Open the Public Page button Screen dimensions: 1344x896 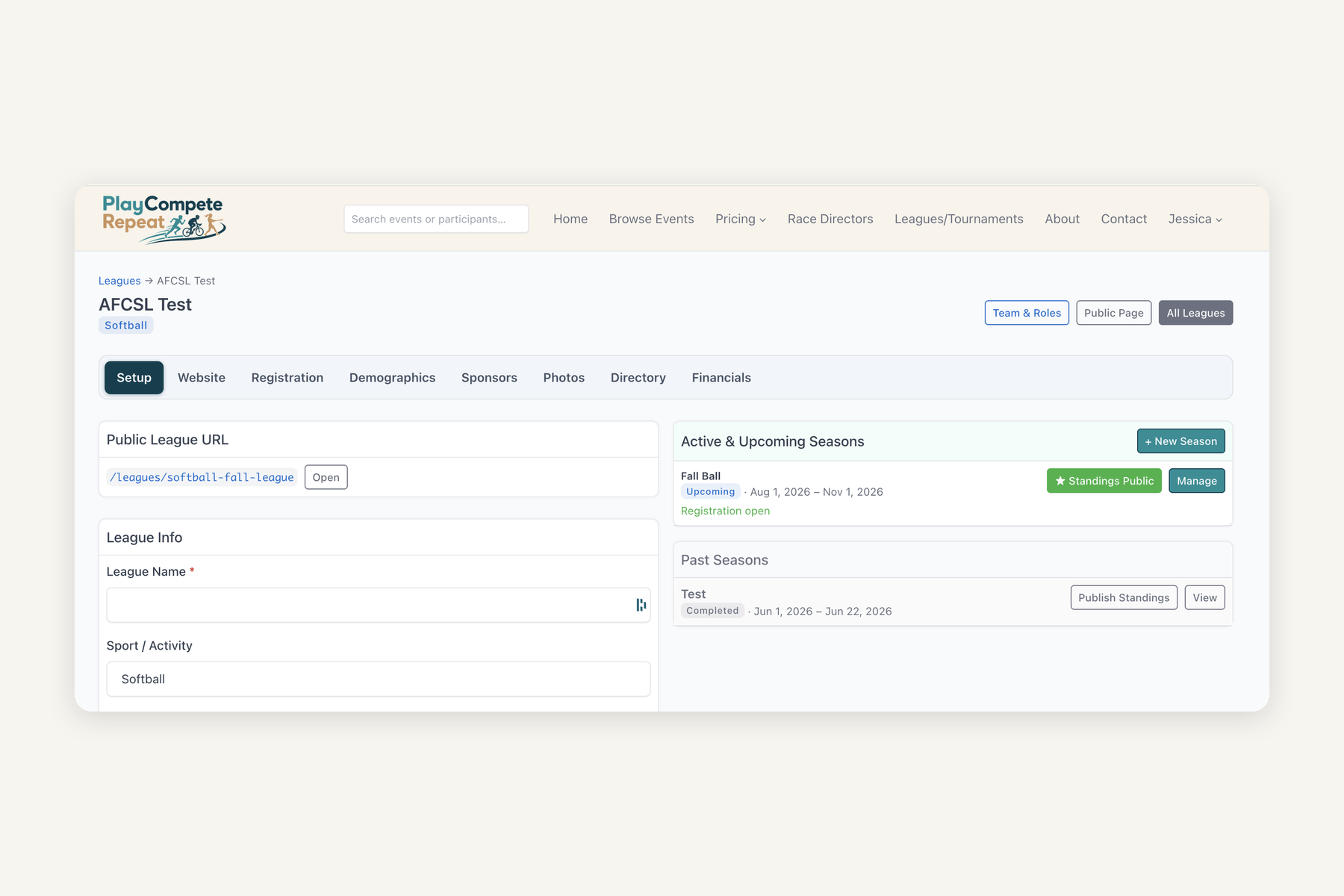coord(1114,313)
